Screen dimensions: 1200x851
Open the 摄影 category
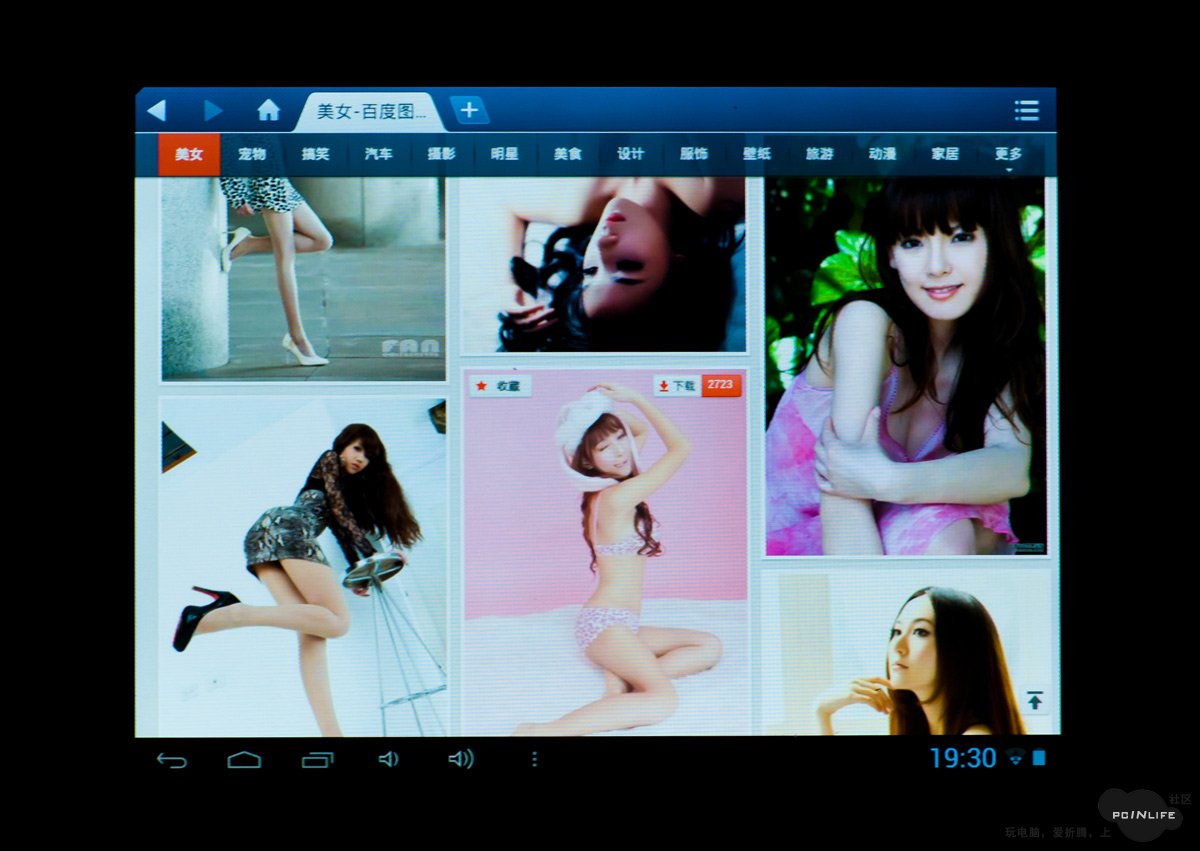pyautogui.click(x=441, y=154)
